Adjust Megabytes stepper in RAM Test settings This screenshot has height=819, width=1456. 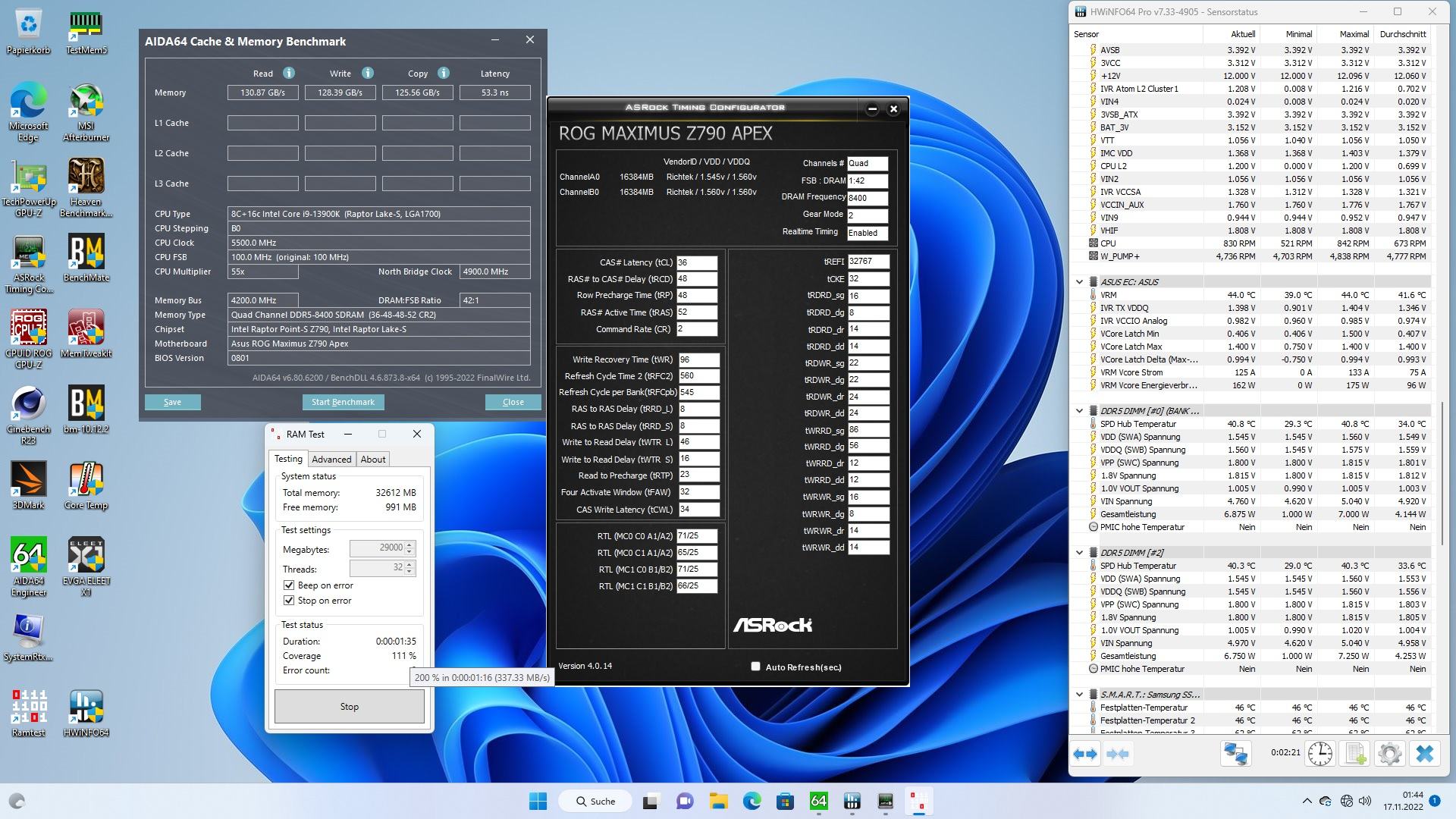(x=412, y=547)
